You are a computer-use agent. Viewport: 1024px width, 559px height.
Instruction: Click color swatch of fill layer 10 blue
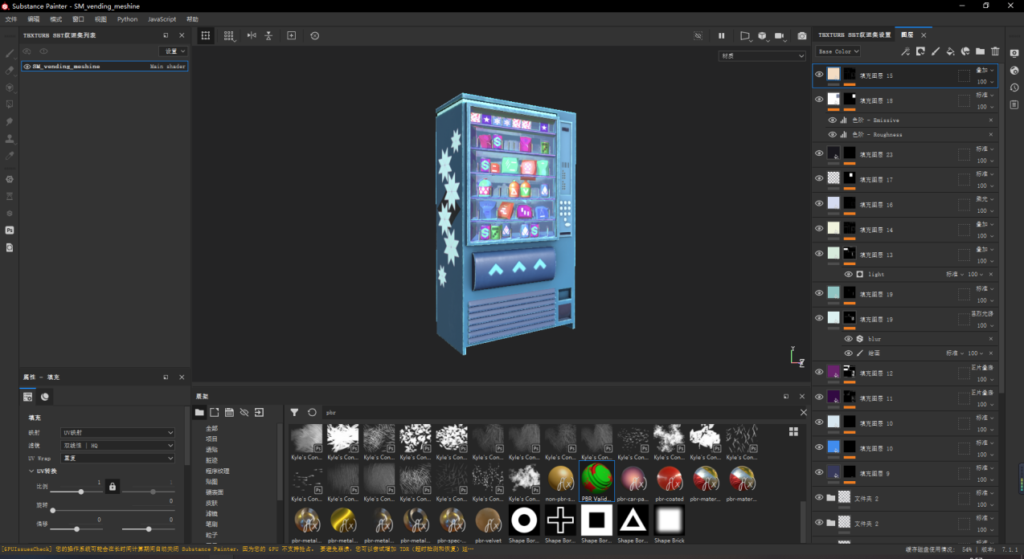[x=833, y=447]
